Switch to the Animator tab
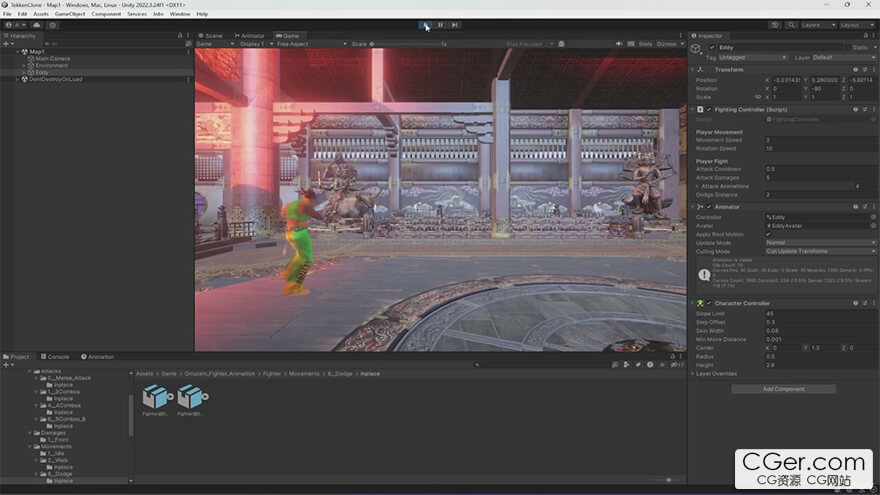 (x=249, y=35)
